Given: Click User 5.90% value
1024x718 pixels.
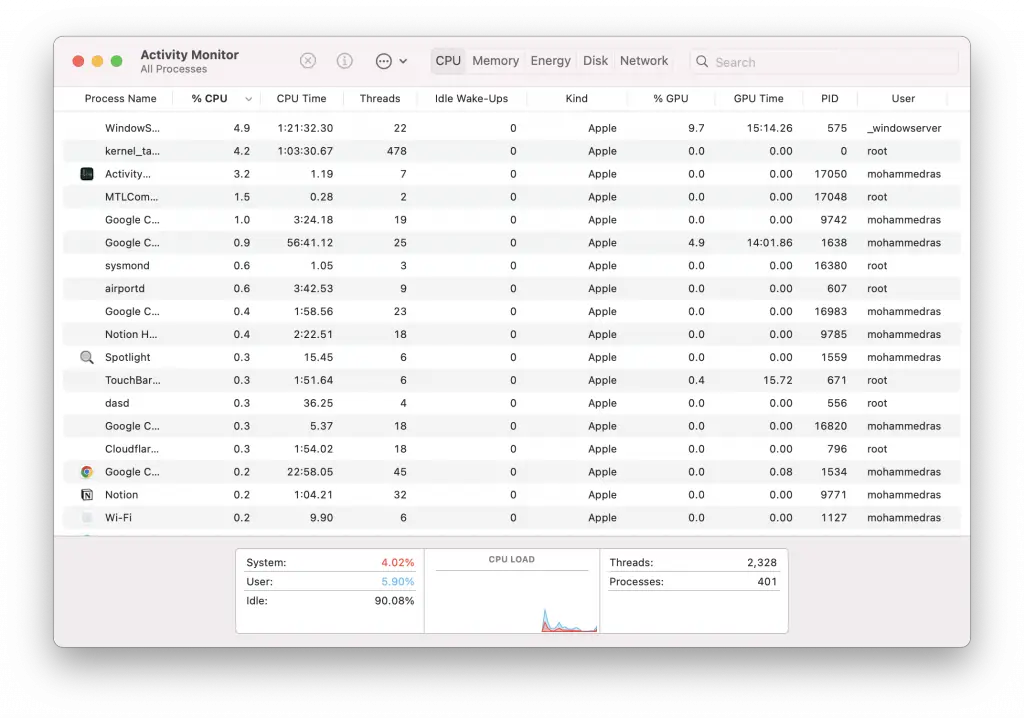Looking at the screenshot, I should [397, 581].
